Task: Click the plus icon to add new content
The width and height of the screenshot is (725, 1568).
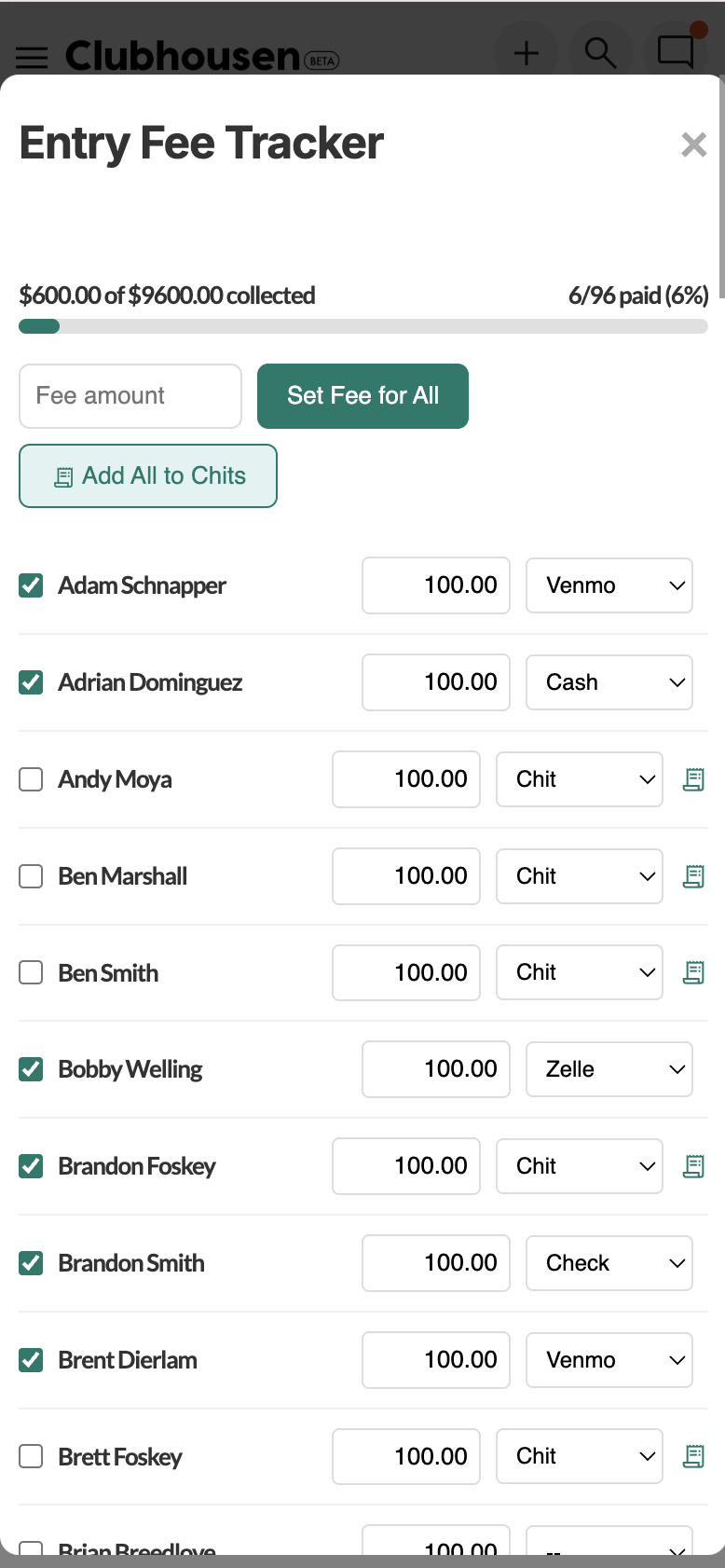Action: [527, 53]
